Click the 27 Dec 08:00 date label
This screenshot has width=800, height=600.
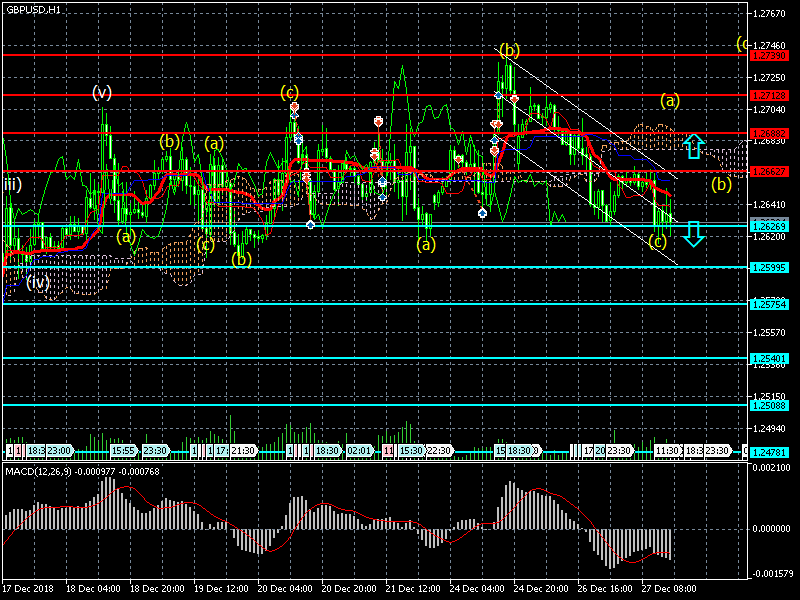[x=670, y=588]
